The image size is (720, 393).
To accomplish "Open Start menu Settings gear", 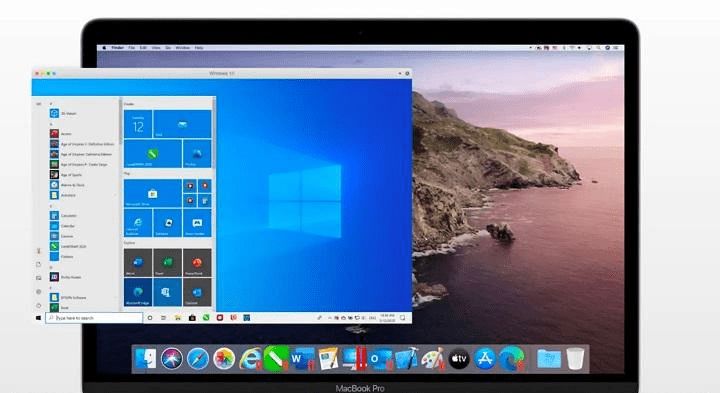I will [39, 292].
